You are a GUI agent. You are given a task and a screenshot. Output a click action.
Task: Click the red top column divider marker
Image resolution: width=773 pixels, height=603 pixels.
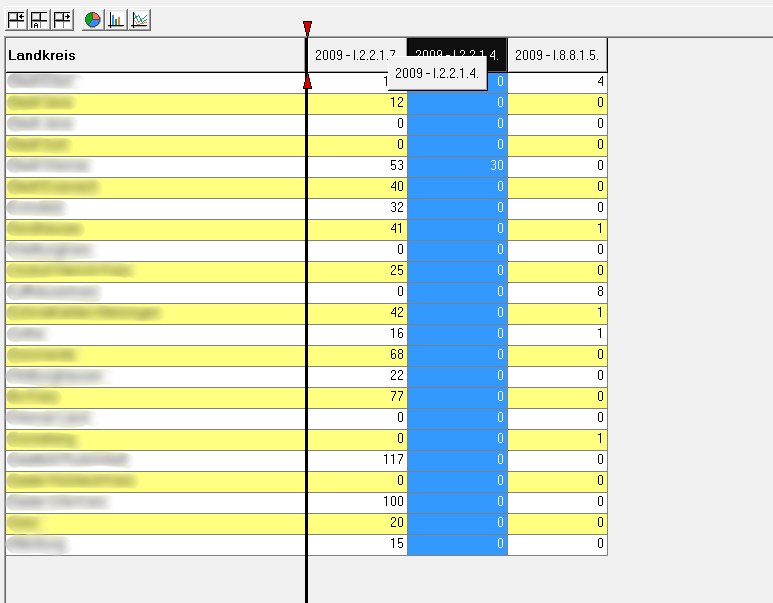[x=307, y=27]
